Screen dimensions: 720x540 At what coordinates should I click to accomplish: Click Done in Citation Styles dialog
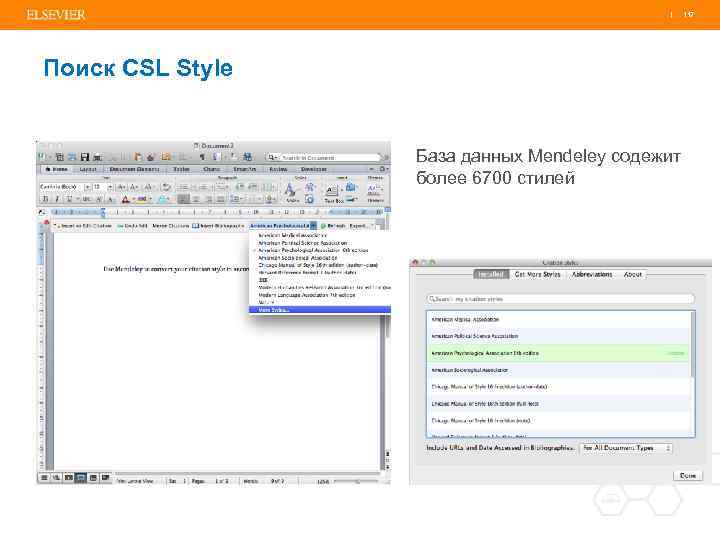tap(687, 476)
